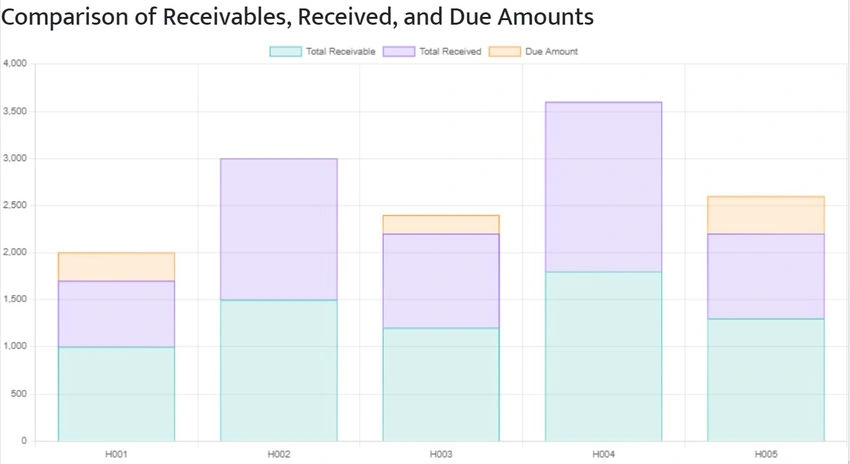
Task: Select H003 purple Total Received segment
Action: point(441,281)
